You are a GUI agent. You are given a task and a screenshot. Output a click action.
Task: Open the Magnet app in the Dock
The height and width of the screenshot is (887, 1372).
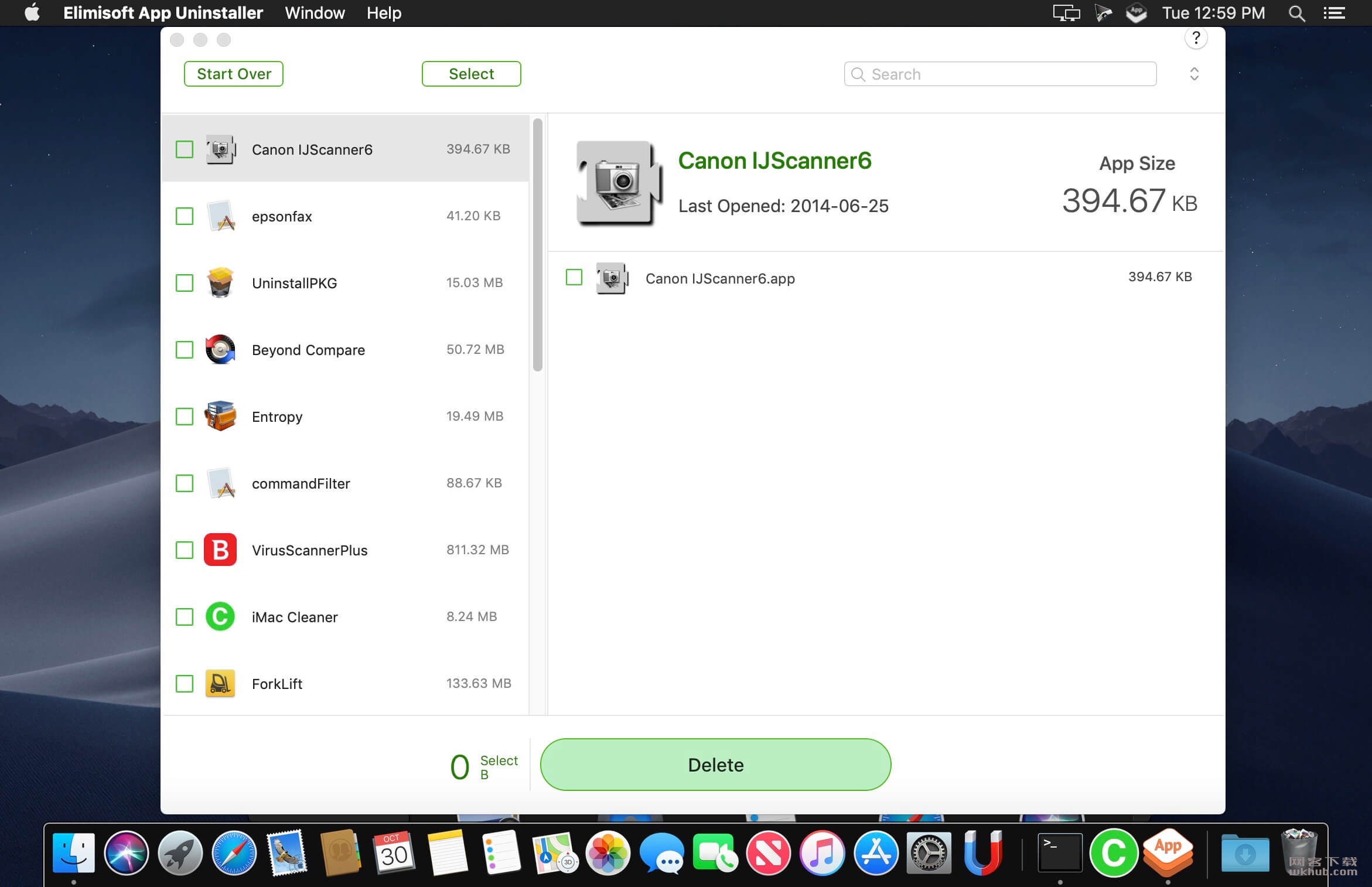pyautogui.click(x=982, y=852)
